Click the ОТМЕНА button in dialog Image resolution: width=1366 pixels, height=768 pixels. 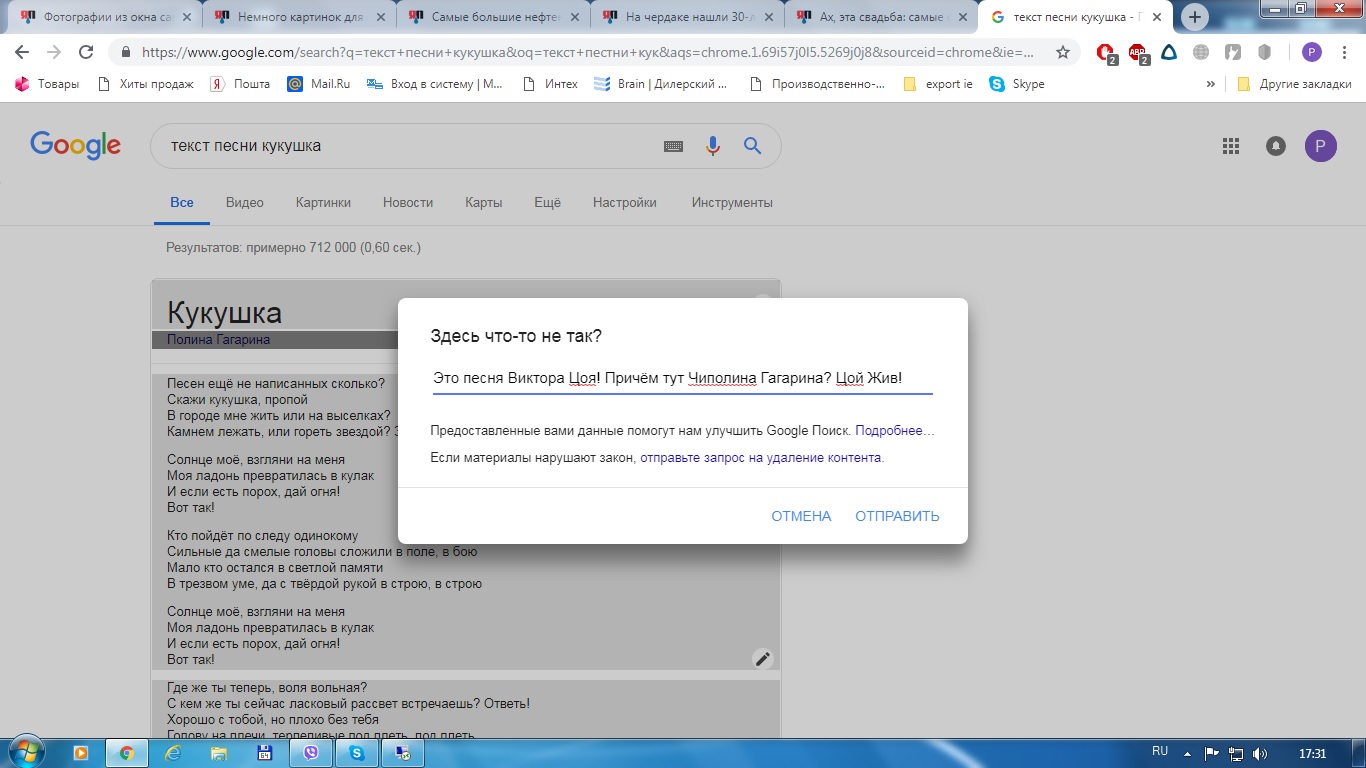coord(801,516)
